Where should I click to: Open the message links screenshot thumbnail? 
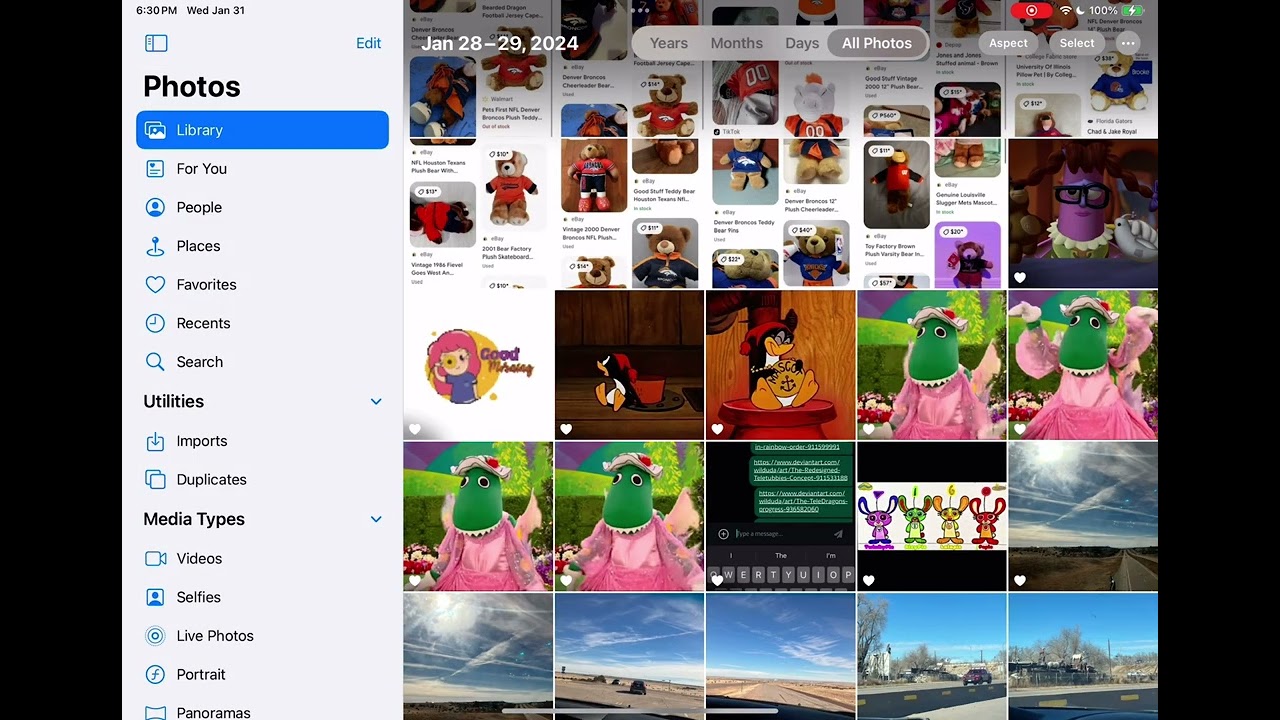[780, 516]
